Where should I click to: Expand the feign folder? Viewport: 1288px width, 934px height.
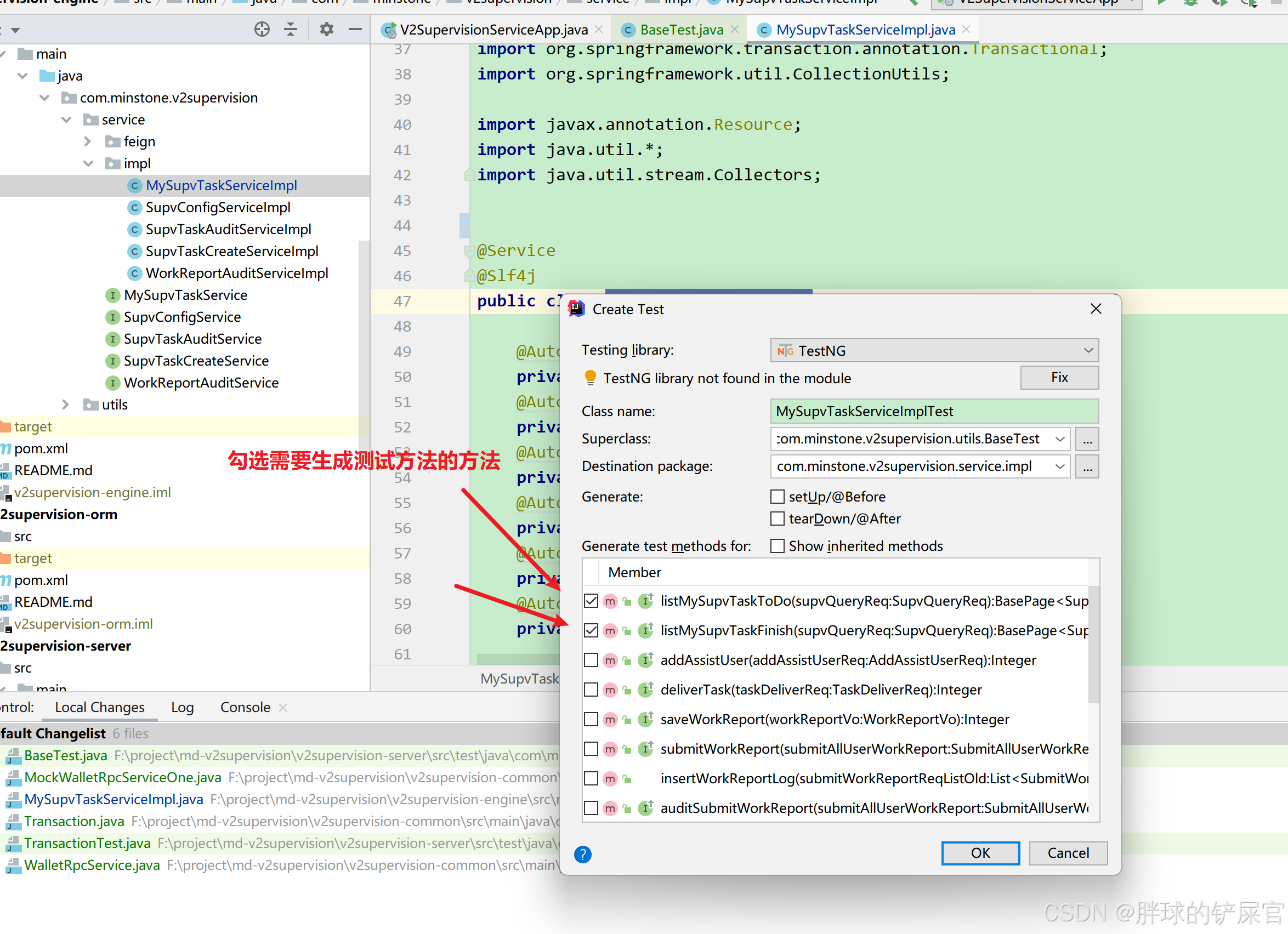pos(88,141)
